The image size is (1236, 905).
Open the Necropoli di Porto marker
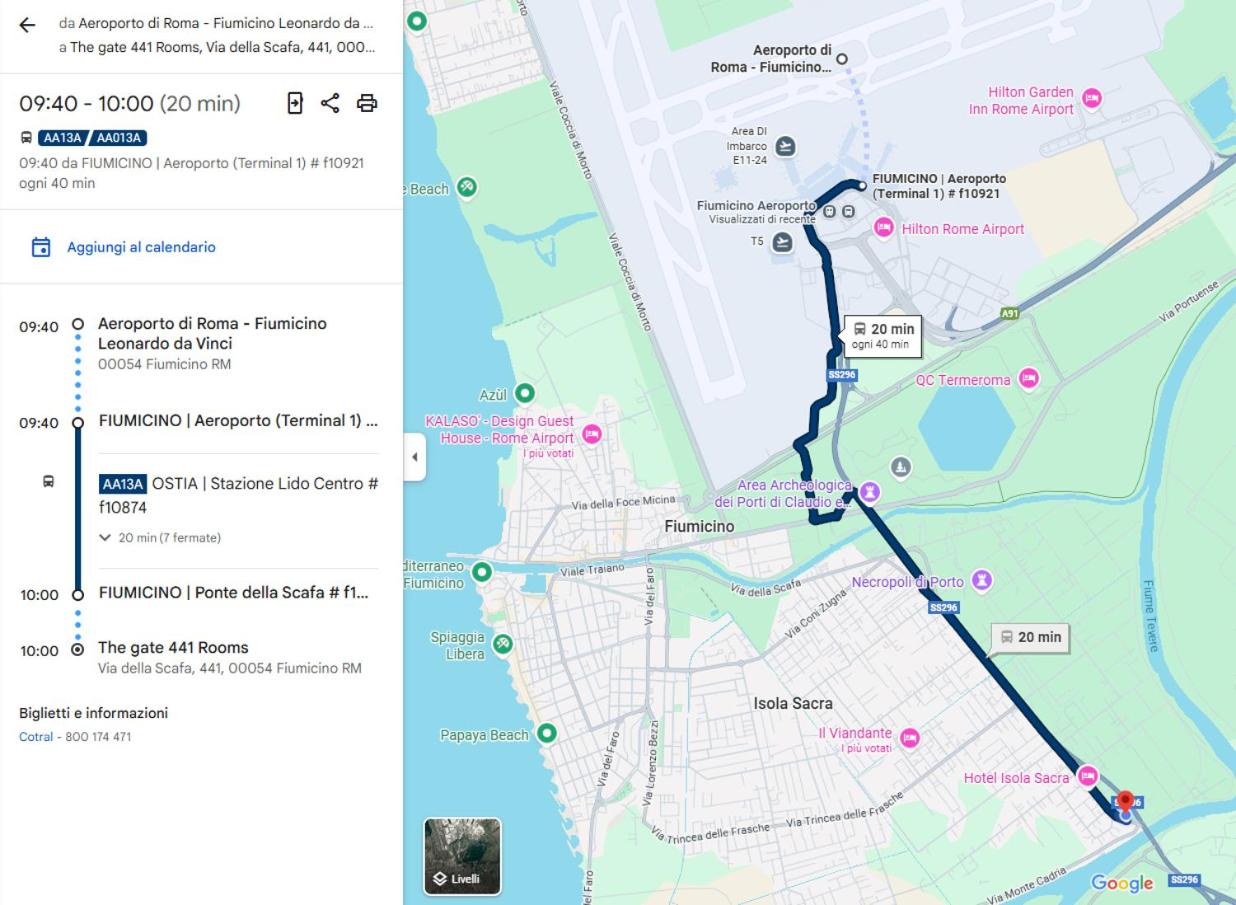point(982,581)
